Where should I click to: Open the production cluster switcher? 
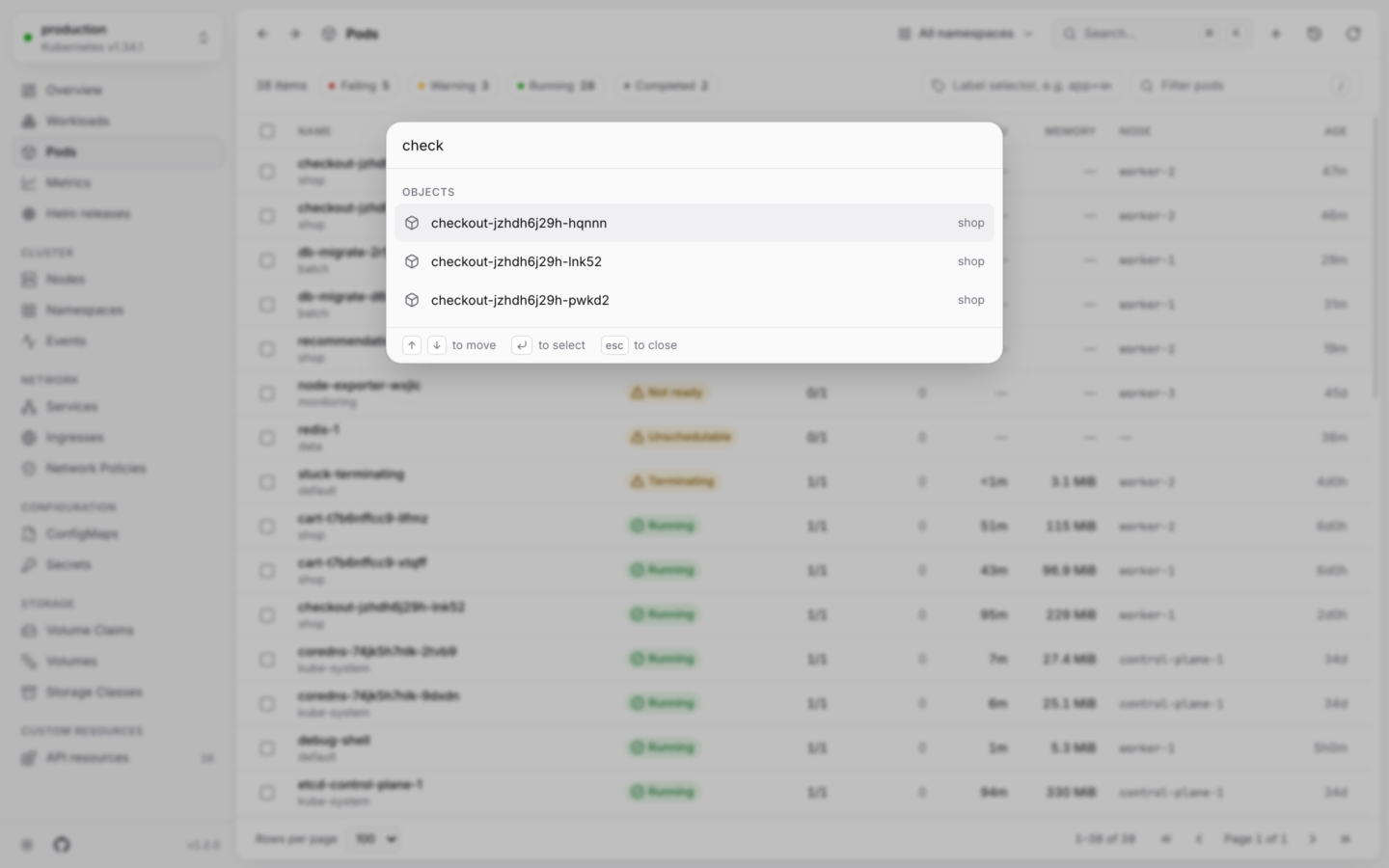118,38
